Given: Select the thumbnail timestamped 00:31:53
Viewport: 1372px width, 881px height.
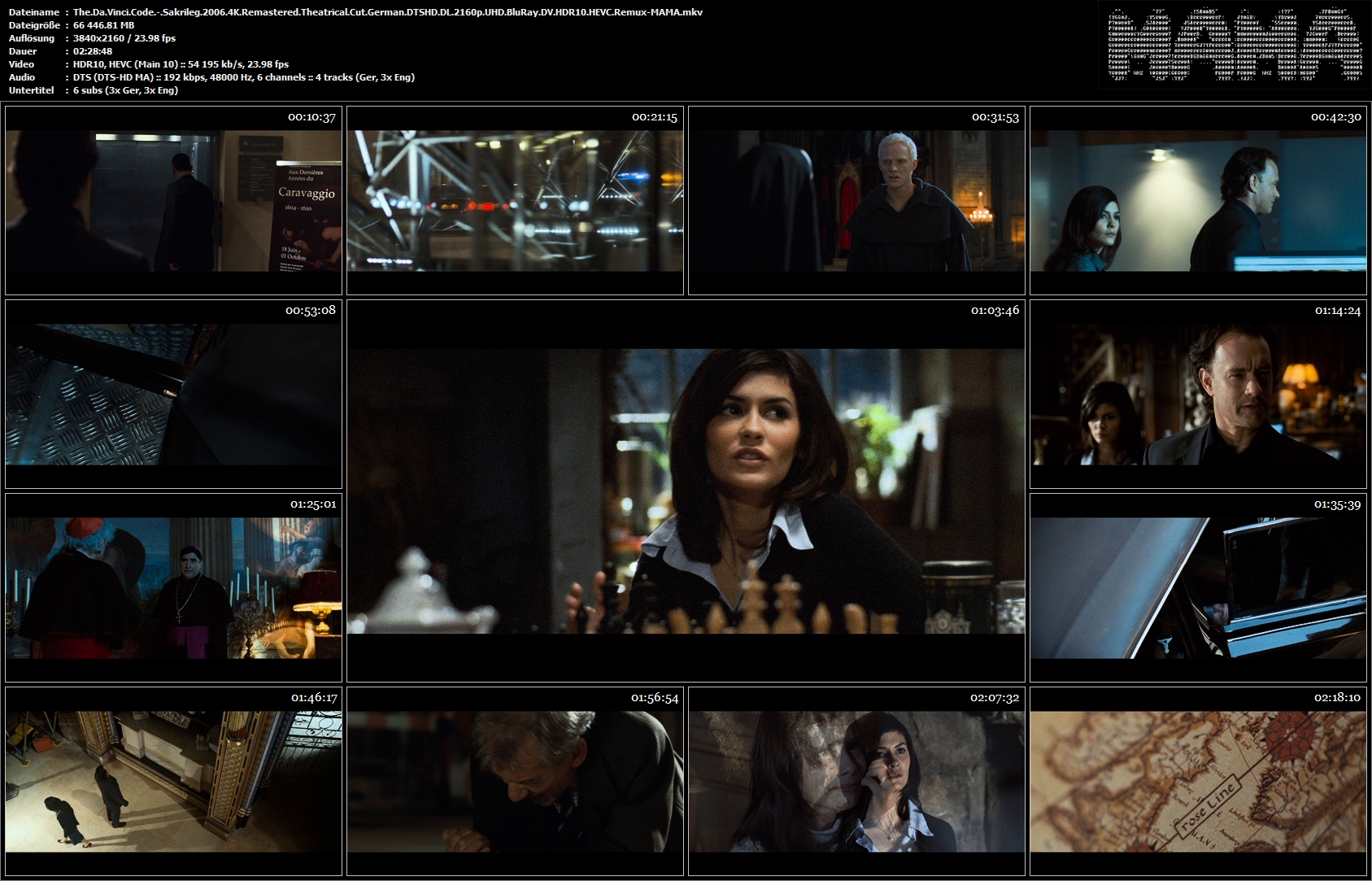Looking at the screenshot, I should [x=856, y=200].
